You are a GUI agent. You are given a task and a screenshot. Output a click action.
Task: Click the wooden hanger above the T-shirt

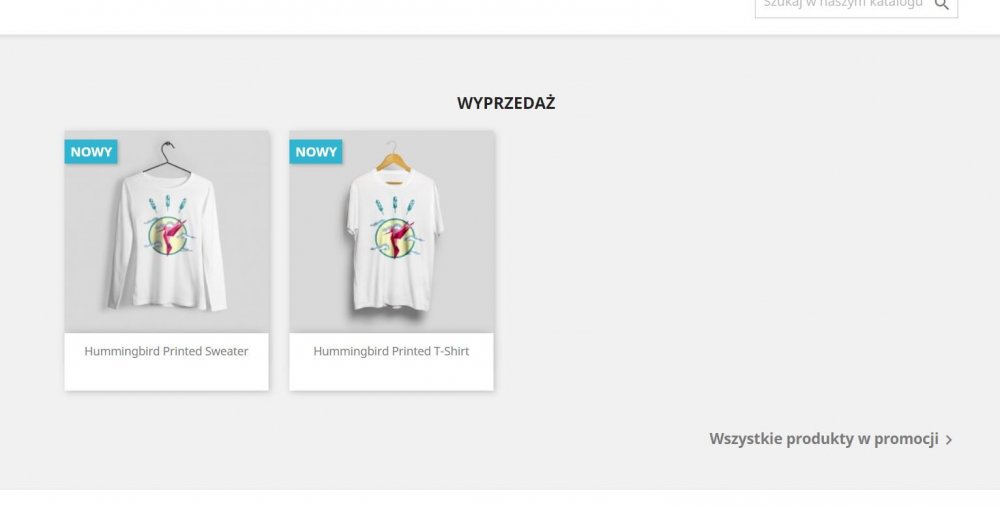point(393,157)
